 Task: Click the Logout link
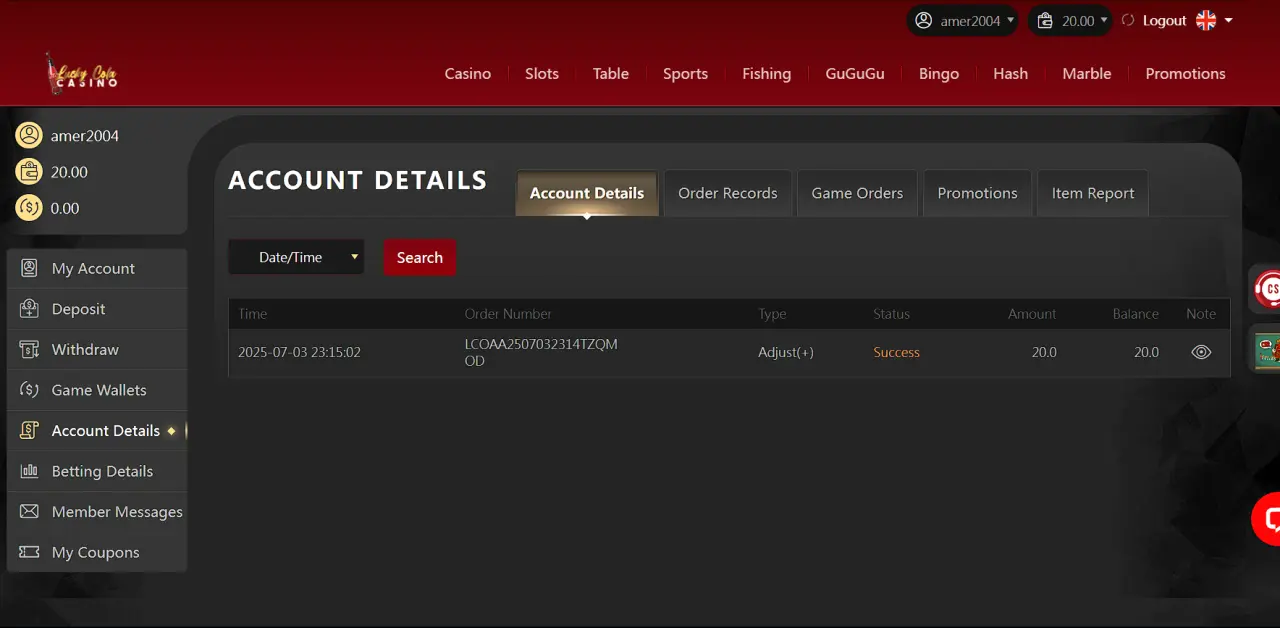point(1164,20)
